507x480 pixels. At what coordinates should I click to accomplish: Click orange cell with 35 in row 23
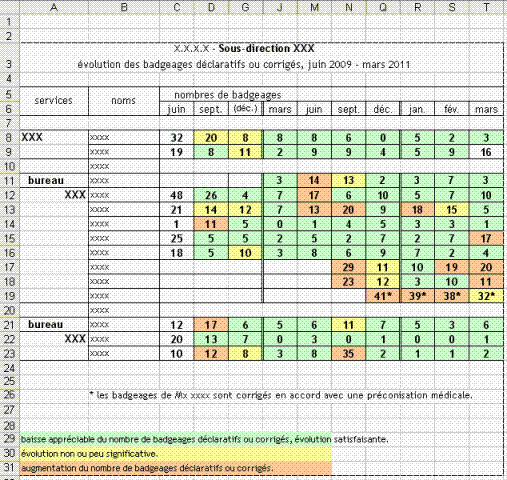coord(349,353)
